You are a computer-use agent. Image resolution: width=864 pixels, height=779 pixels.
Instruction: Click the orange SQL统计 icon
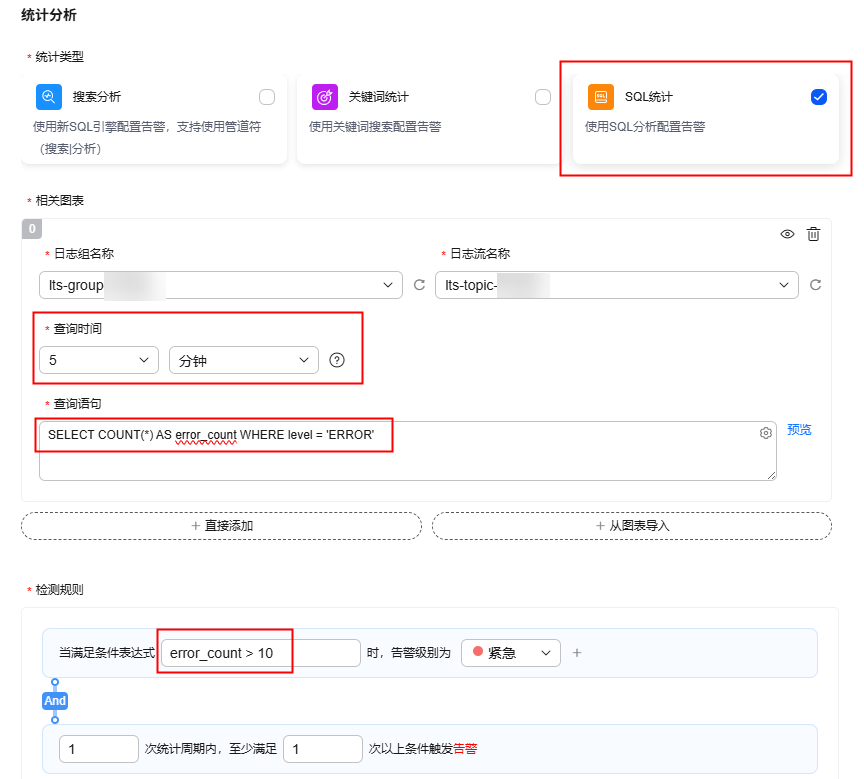(x=601, y=97)
